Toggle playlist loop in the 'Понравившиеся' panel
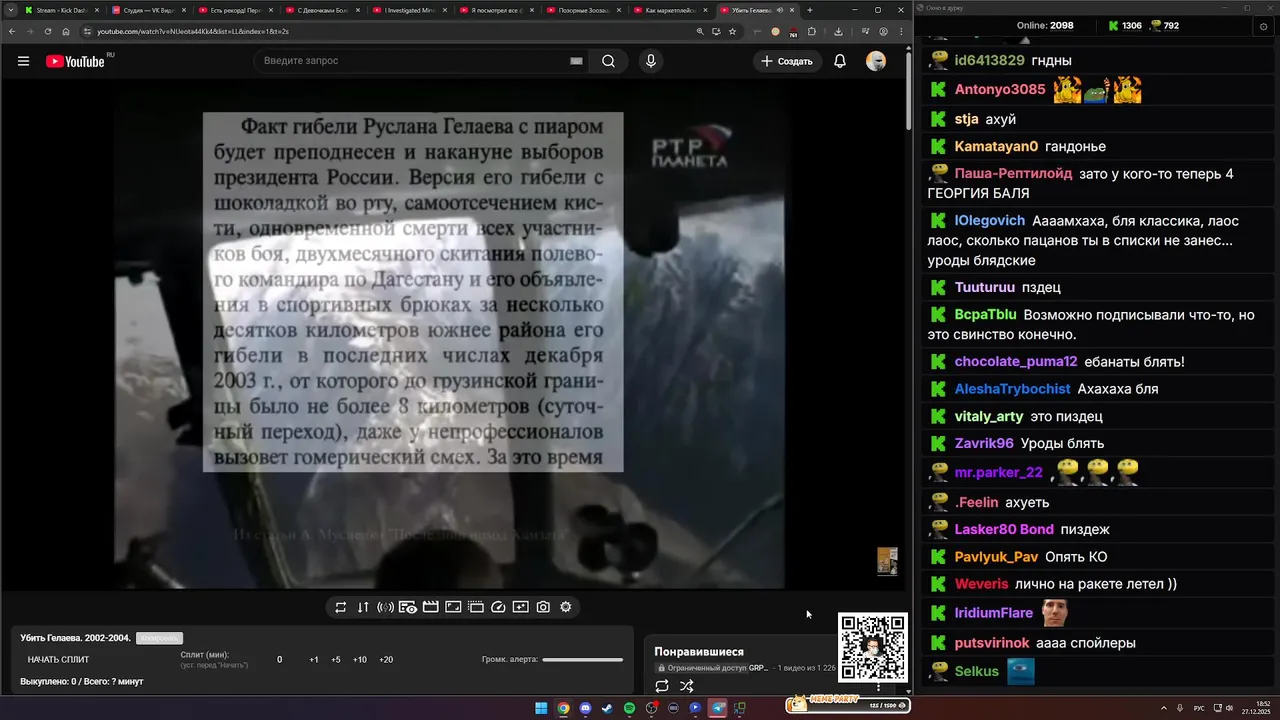The height and width of the screenshot is (720, 1280). pos(662,686)
